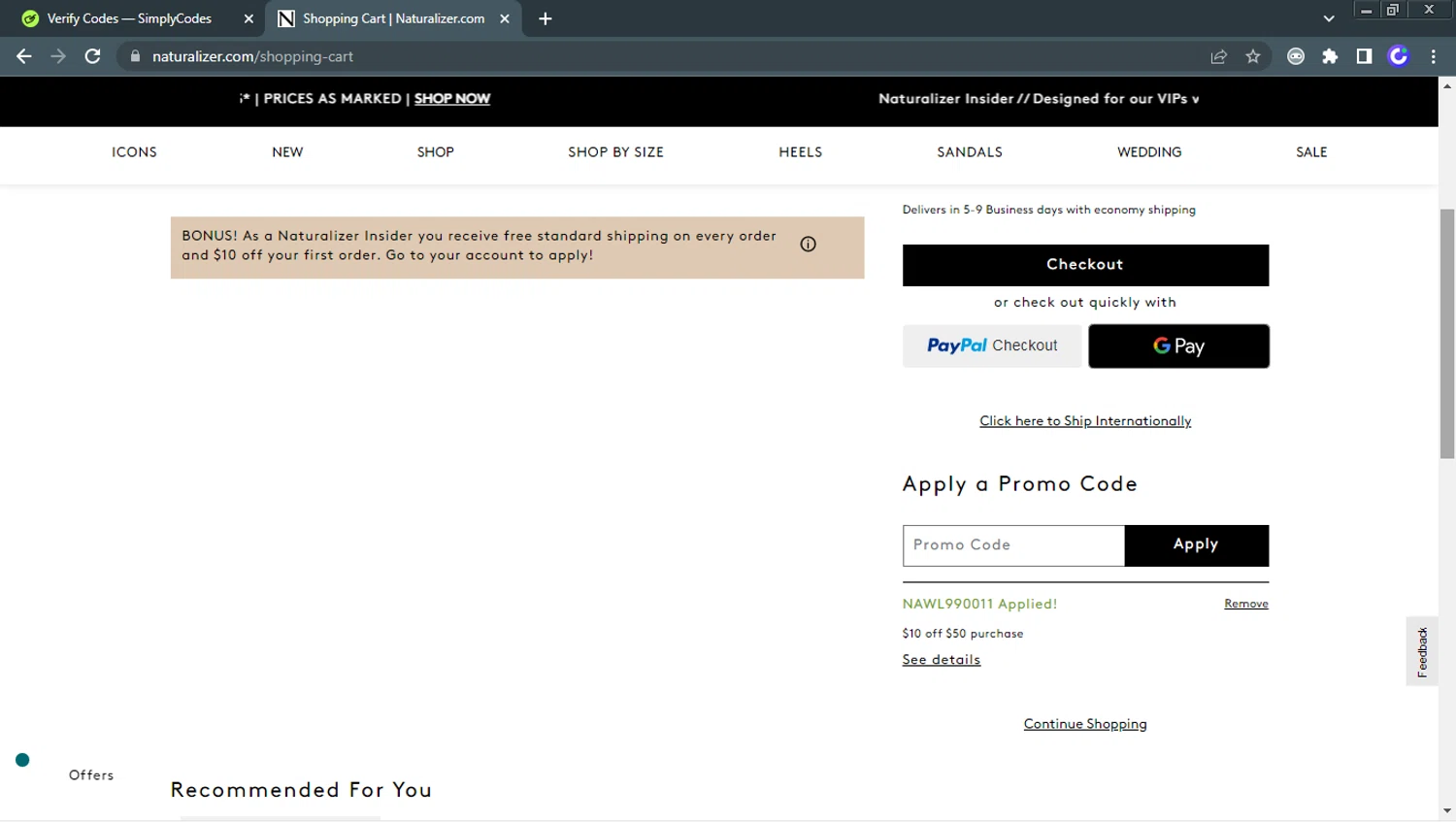Pay with Google Pay button
This screenshot has width=1456, height=822.
[x=1178, y=345]
